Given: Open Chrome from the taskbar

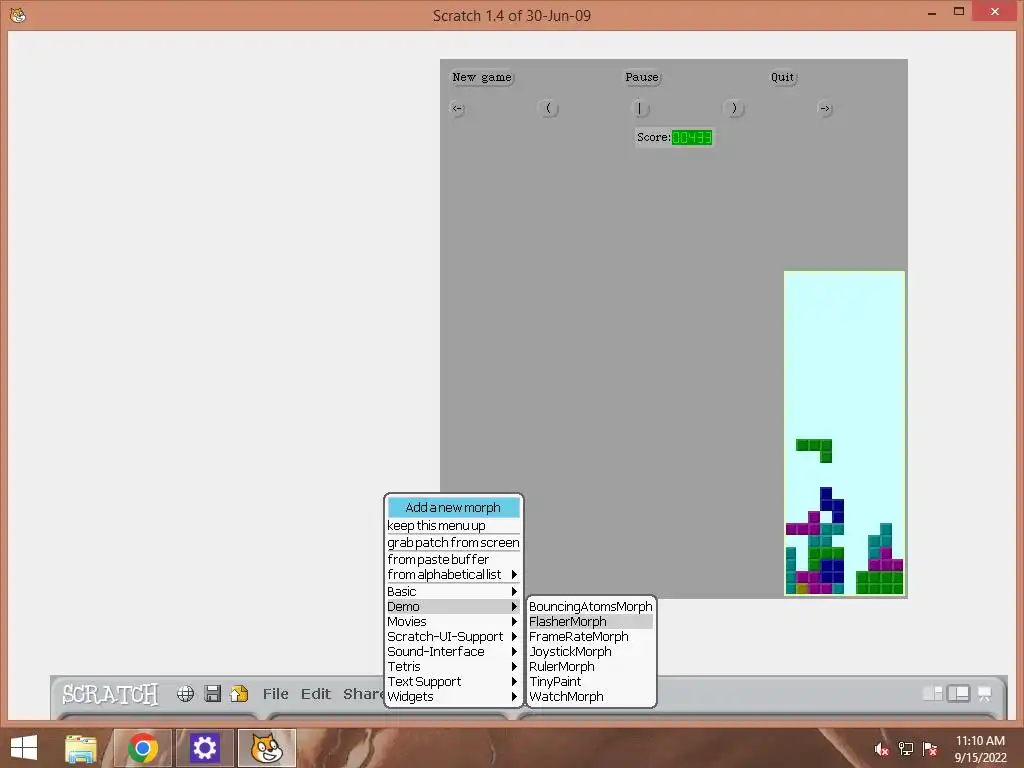Looking at the screenshot, I should pyautogui.click(x=143, y=748).
